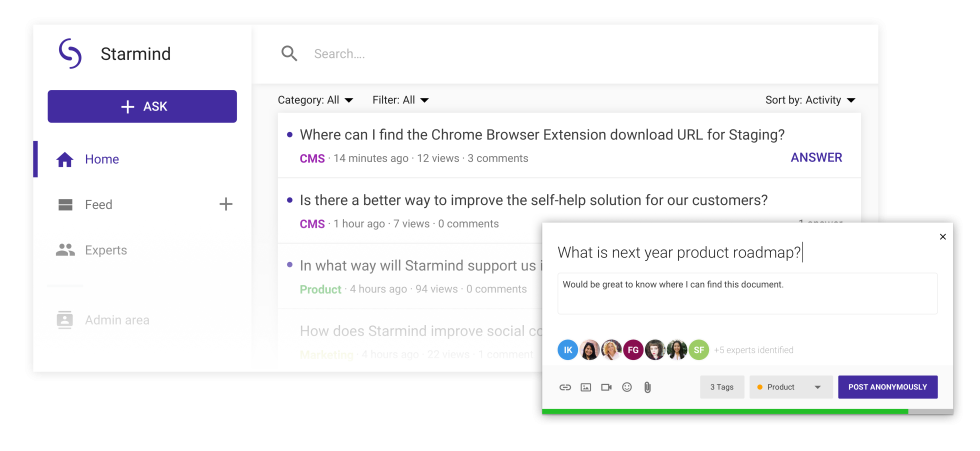Click the 3 Tags button

pyautogui.click(x=722, y=387)
